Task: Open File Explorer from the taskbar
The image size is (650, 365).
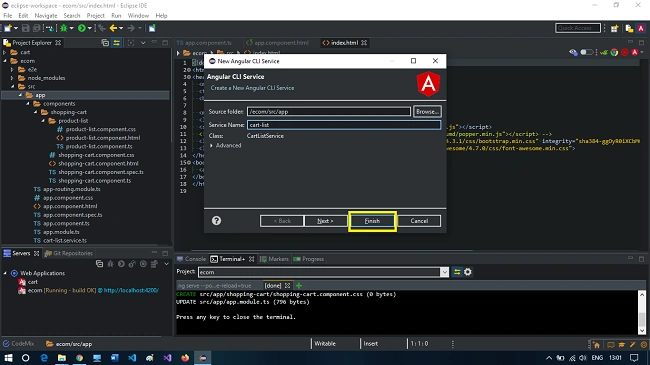Action: [62, 358]
